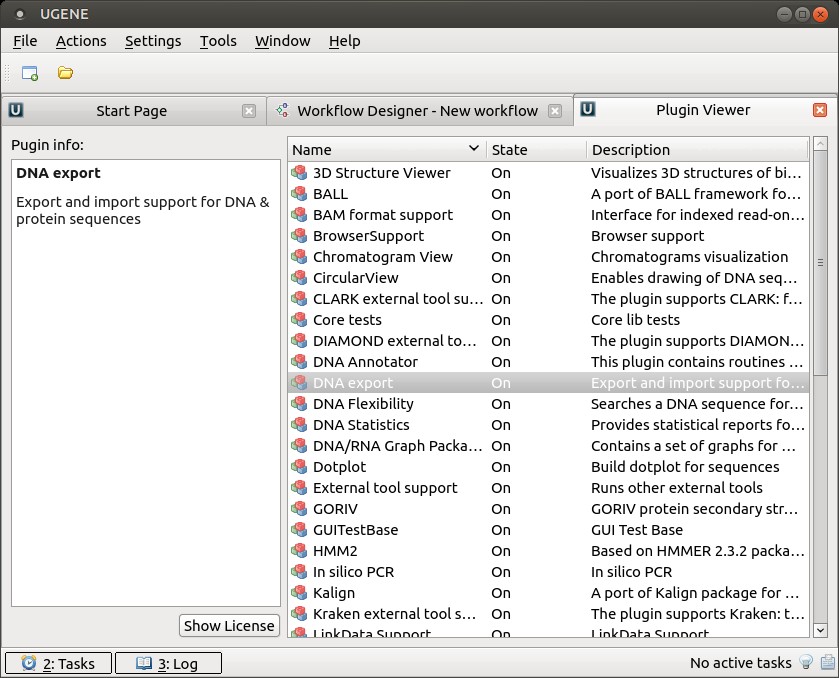Open the Window menu
Image resolution: width=839 pixels, height=678 pixels.
click(283, 41)
